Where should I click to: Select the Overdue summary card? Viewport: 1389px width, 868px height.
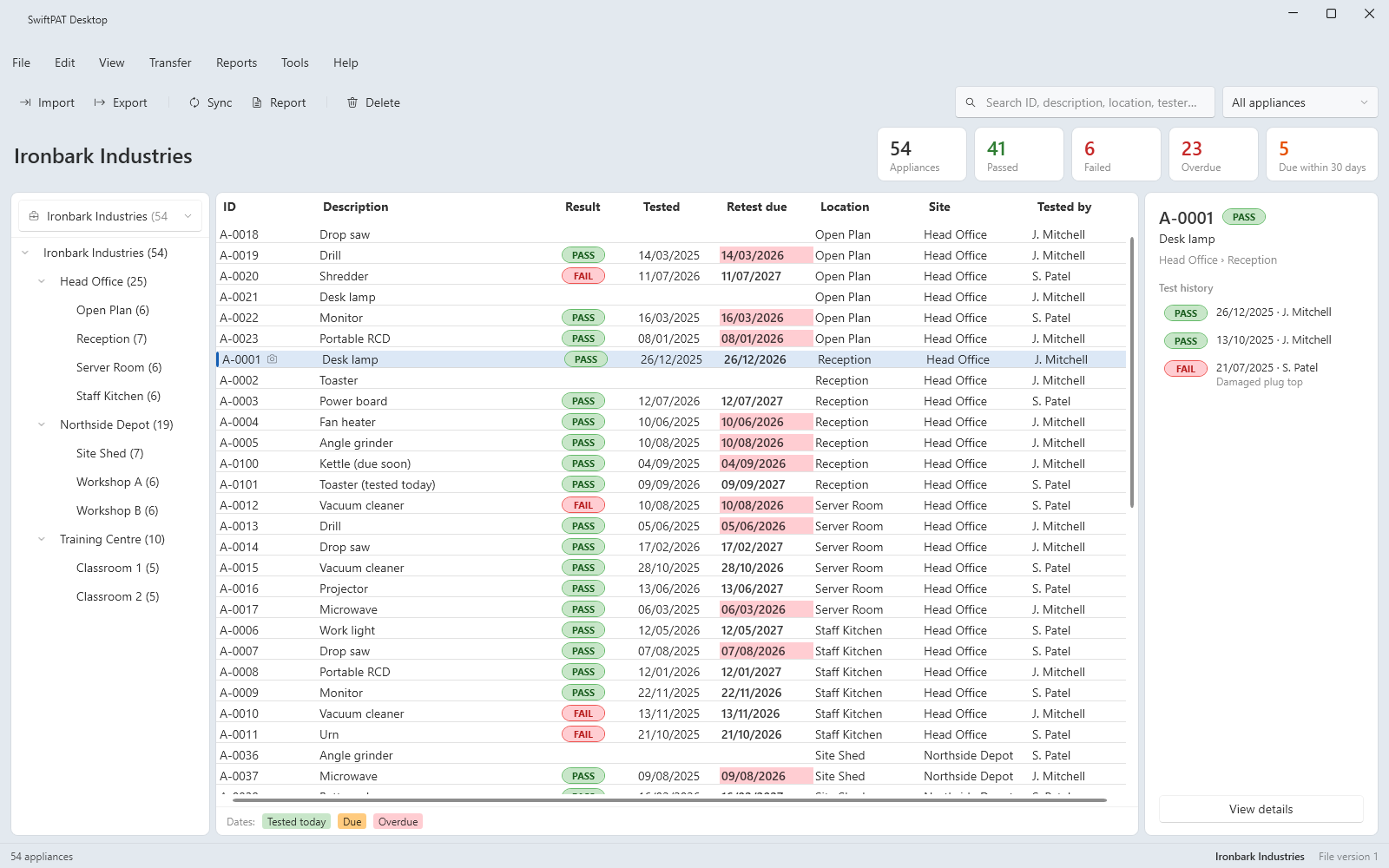tap(1213, 155)
